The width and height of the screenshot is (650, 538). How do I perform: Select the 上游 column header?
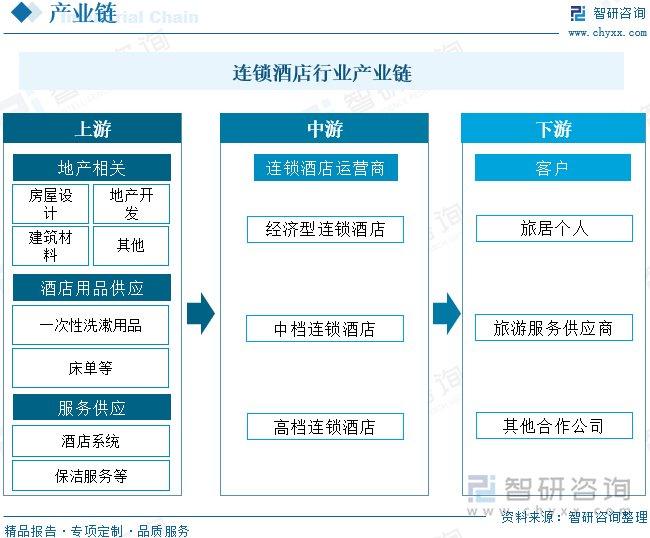[92, 128]
